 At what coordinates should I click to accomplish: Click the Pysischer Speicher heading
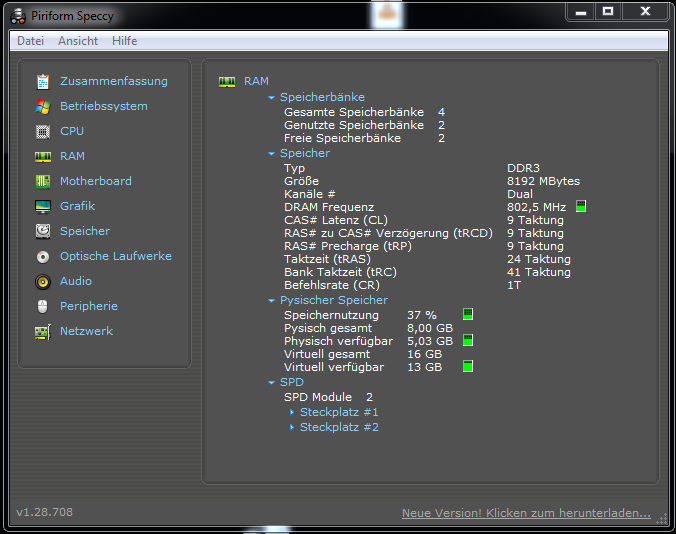(x=334, y=300)
